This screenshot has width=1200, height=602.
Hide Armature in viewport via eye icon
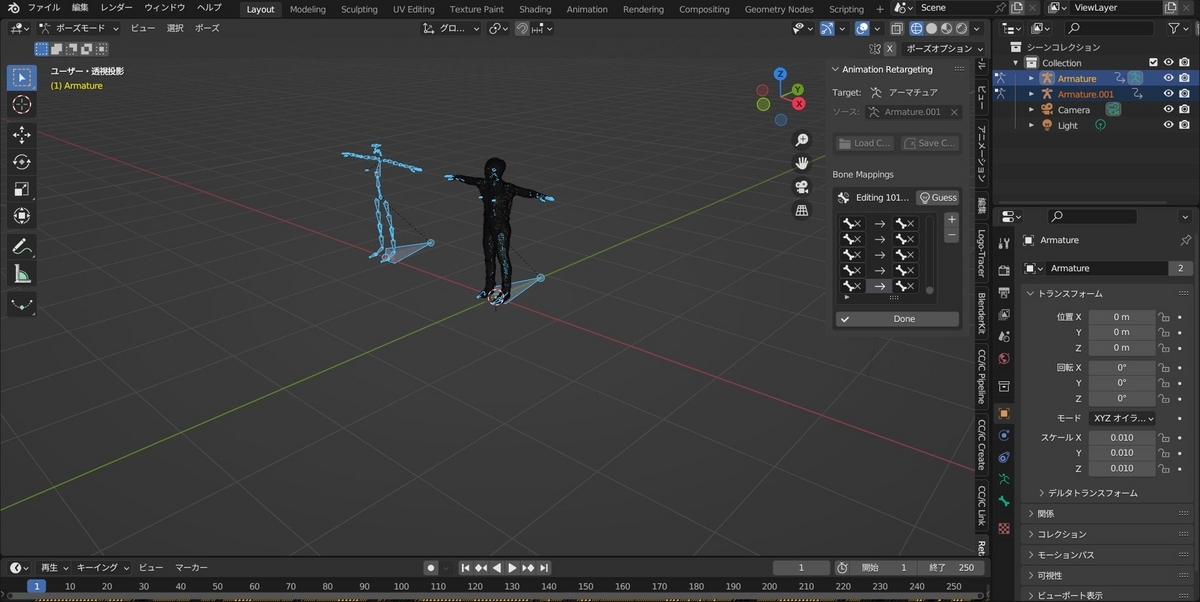(x=1168, y=77)
